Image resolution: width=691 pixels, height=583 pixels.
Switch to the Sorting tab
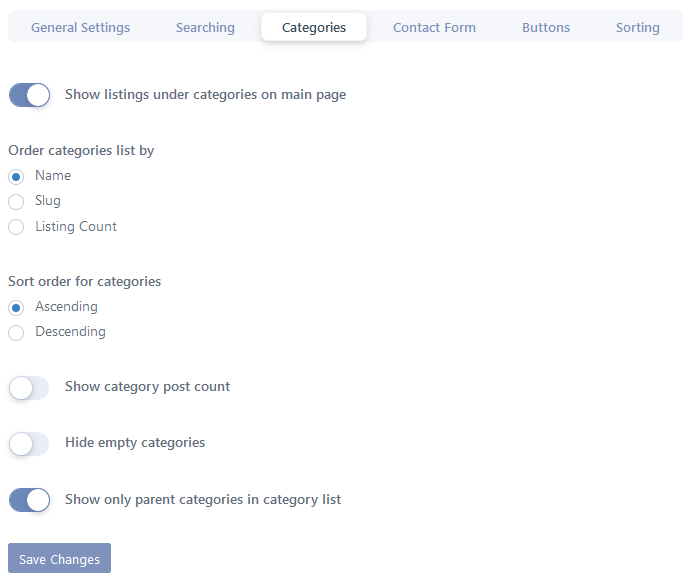pyautogui.click(x=637, y=27)
